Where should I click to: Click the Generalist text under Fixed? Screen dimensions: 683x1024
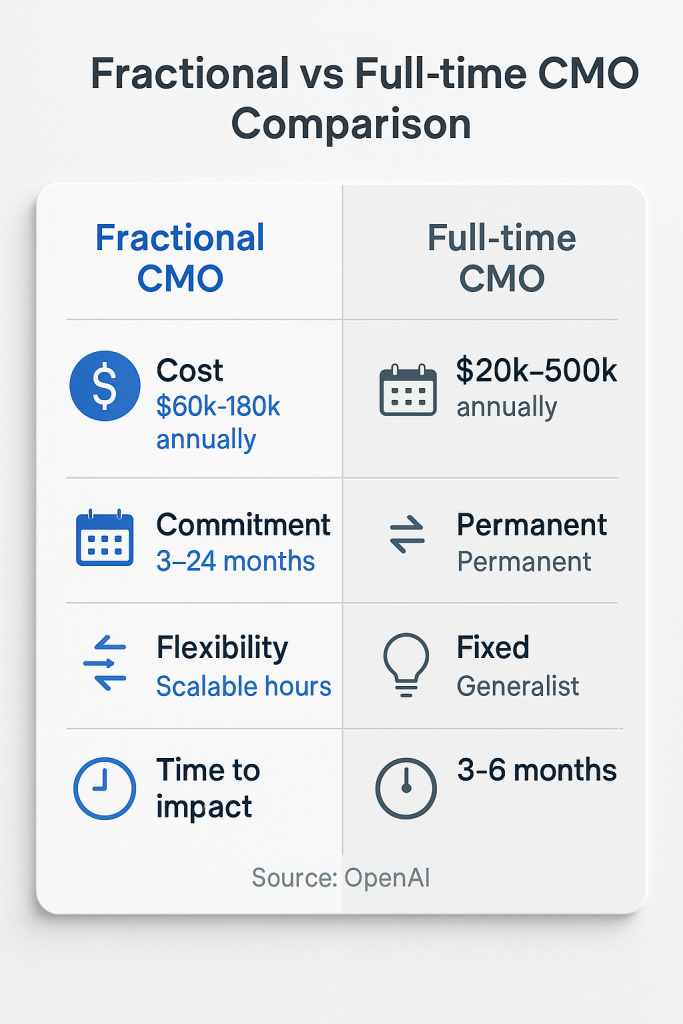coord(518,686)
